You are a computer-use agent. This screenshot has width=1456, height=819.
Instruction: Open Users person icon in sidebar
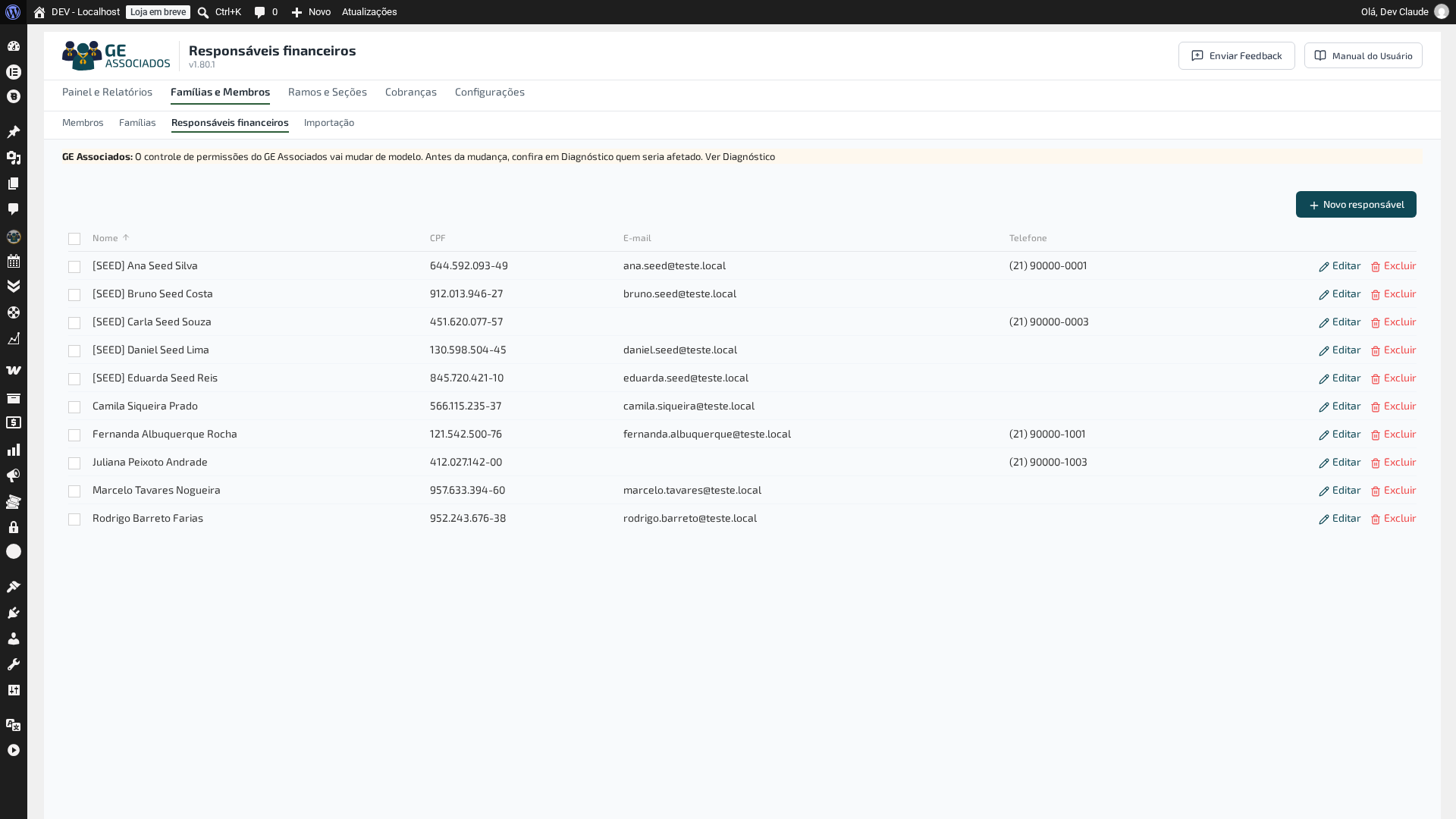click(x=14, y=639)
